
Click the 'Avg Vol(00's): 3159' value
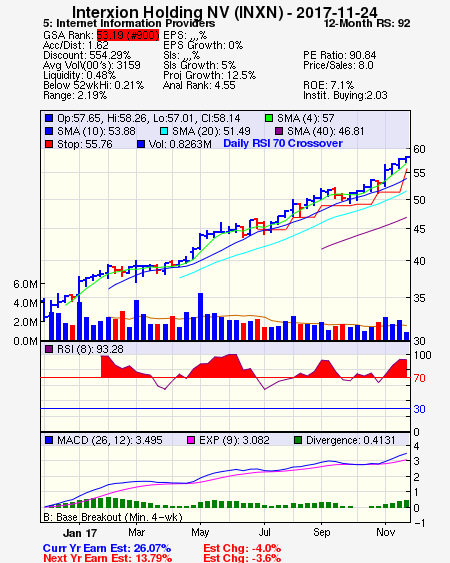click(92, 65)
